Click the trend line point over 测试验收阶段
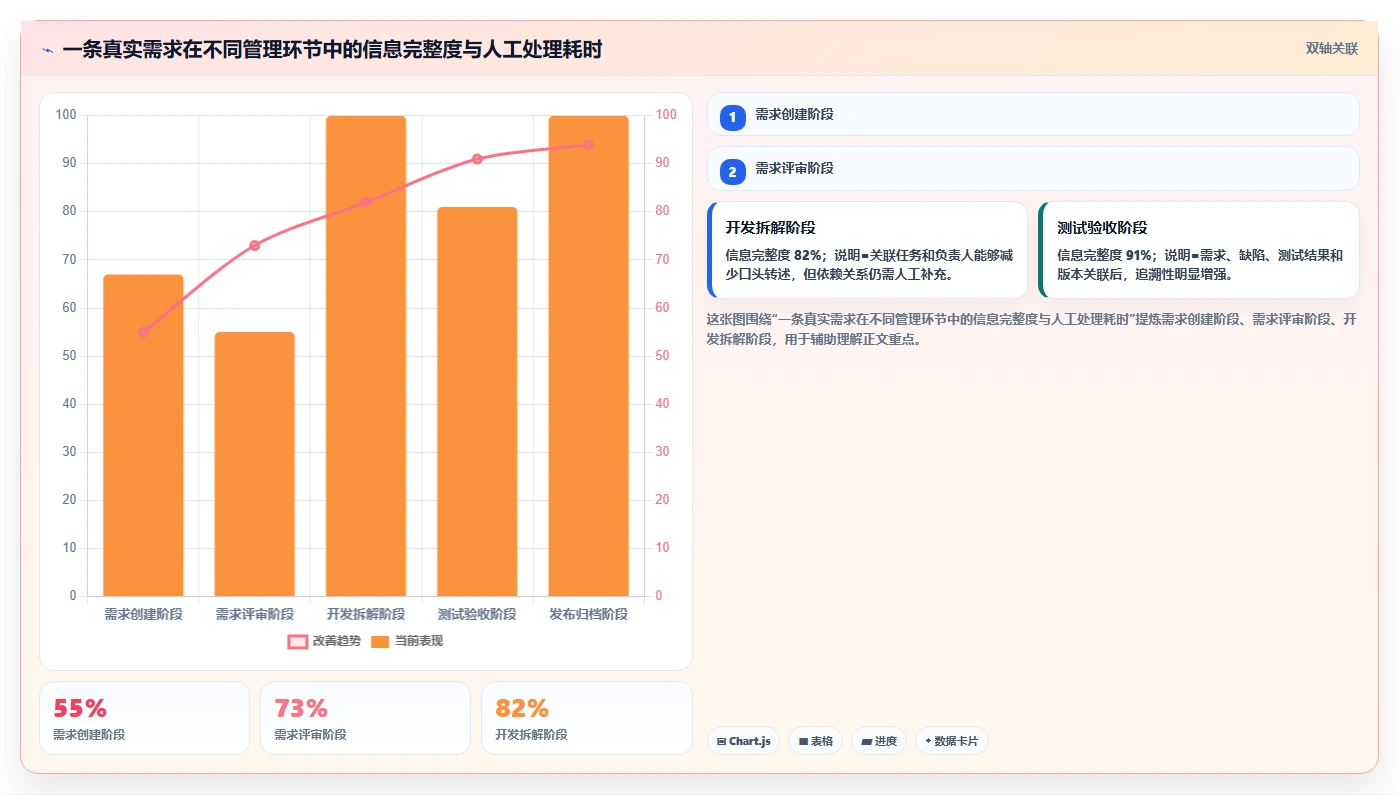Image resolution: width=1399 pixels, height=795 pixels. pos(477,159)
